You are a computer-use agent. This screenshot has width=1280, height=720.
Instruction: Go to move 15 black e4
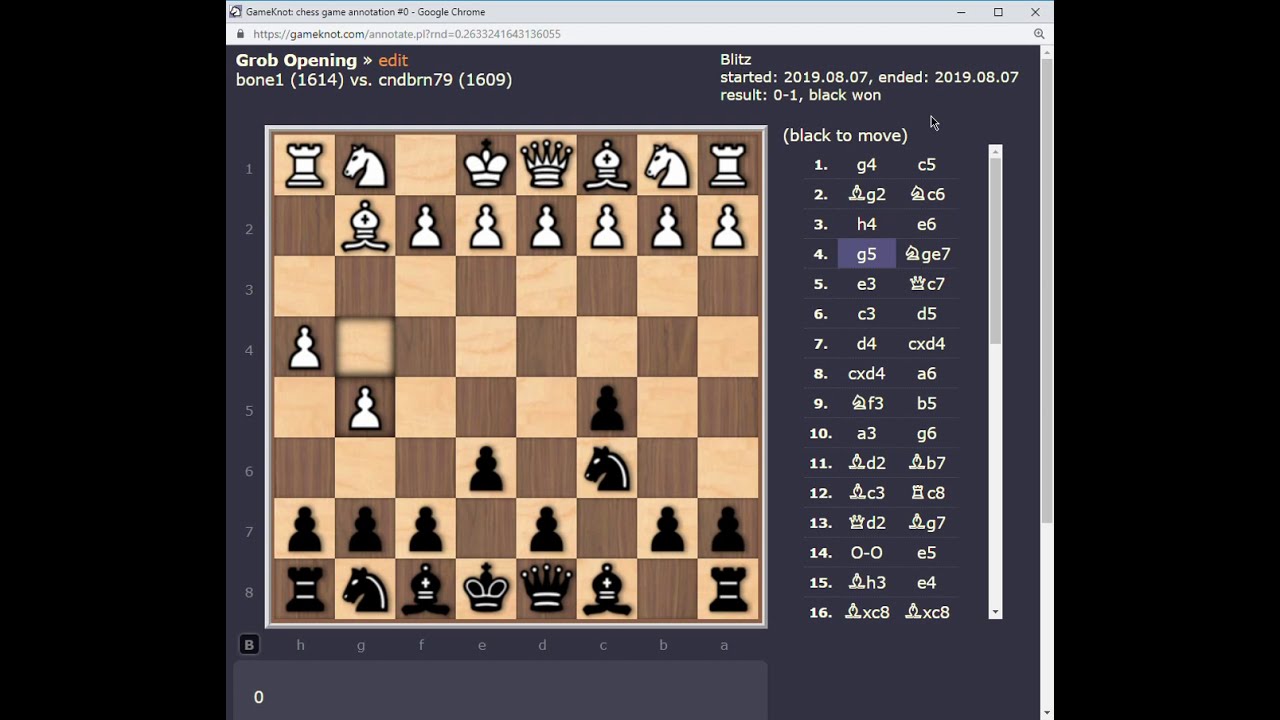(927, 582)
